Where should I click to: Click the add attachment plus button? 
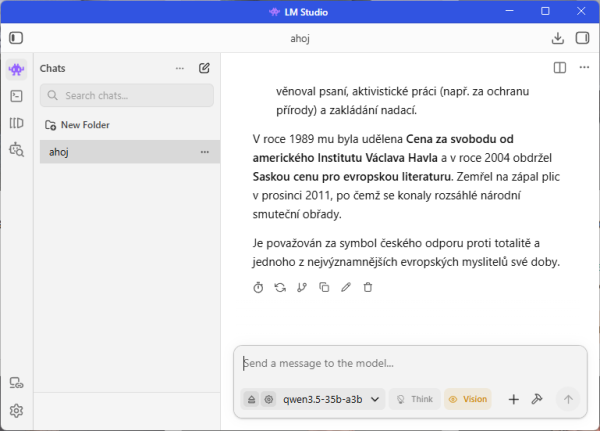point(513,399)
